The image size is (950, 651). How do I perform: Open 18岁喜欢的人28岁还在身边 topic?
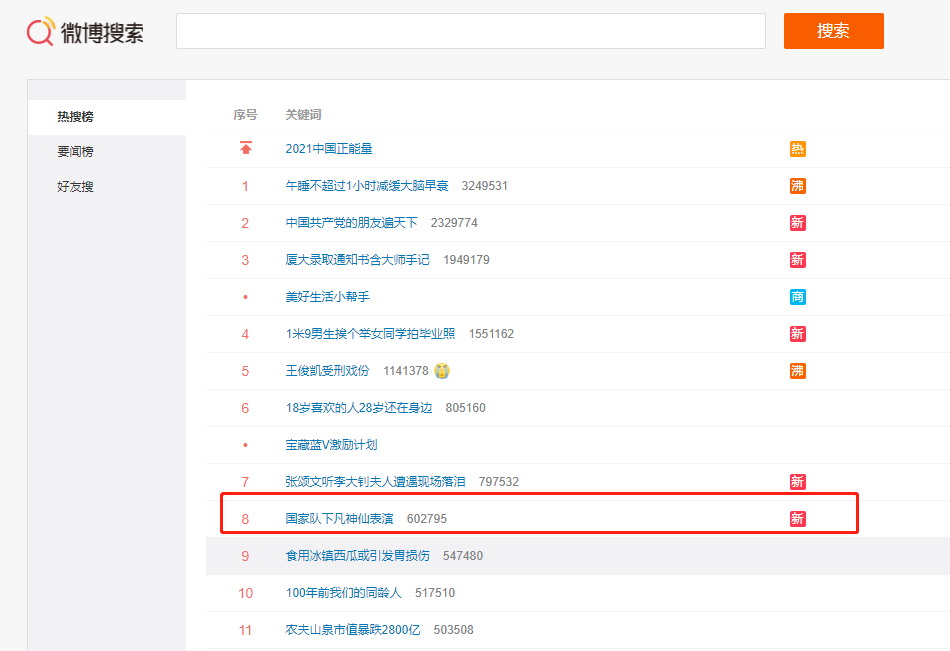tap(359, 408)
